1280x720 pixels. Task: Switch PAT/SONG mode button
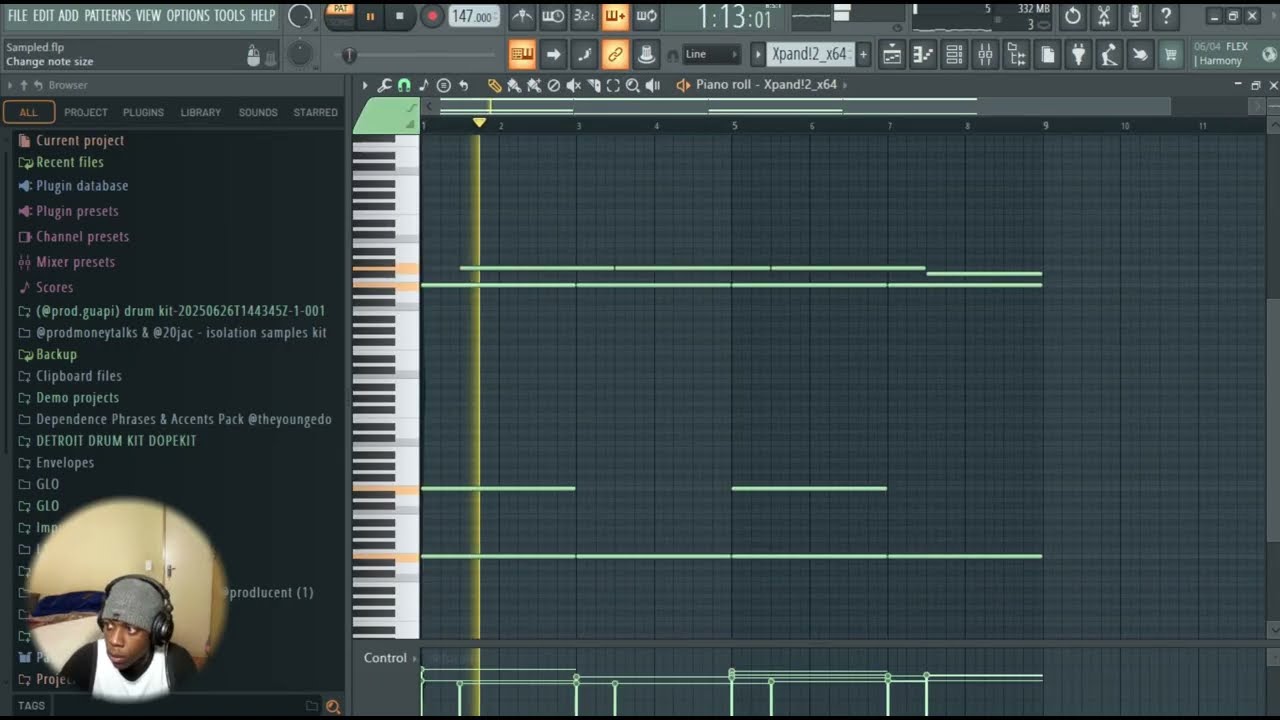pyautogui.click(x=340, y=14)
